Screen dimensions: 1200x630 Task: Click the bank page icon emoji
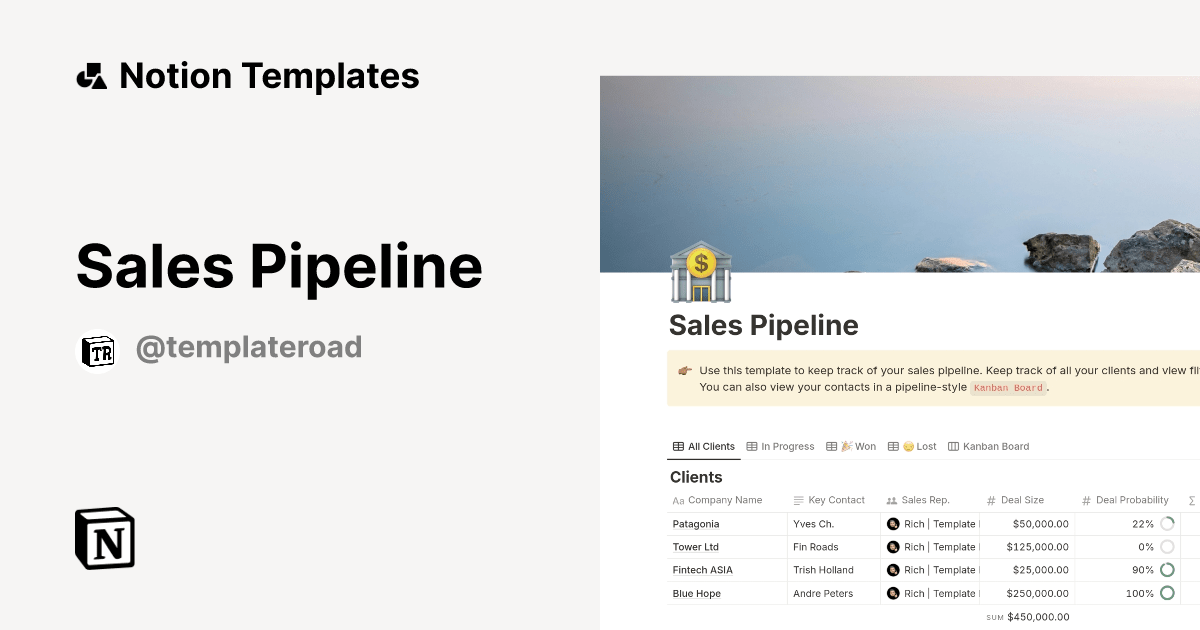(x=702, y=272)
